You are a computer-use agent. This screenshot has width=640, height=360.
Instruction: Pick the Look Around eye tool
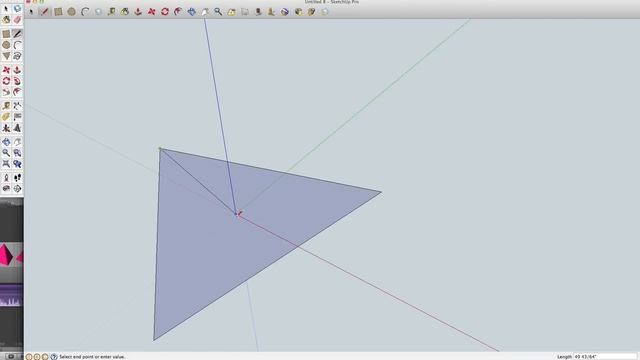pyautogui.click(x=6, y=189)
